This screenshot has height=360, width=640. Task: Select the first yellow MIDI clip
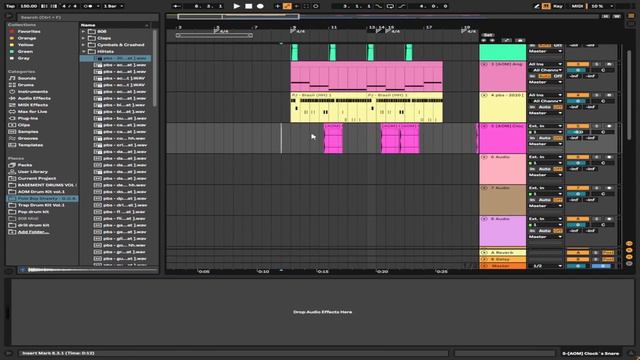328,107
